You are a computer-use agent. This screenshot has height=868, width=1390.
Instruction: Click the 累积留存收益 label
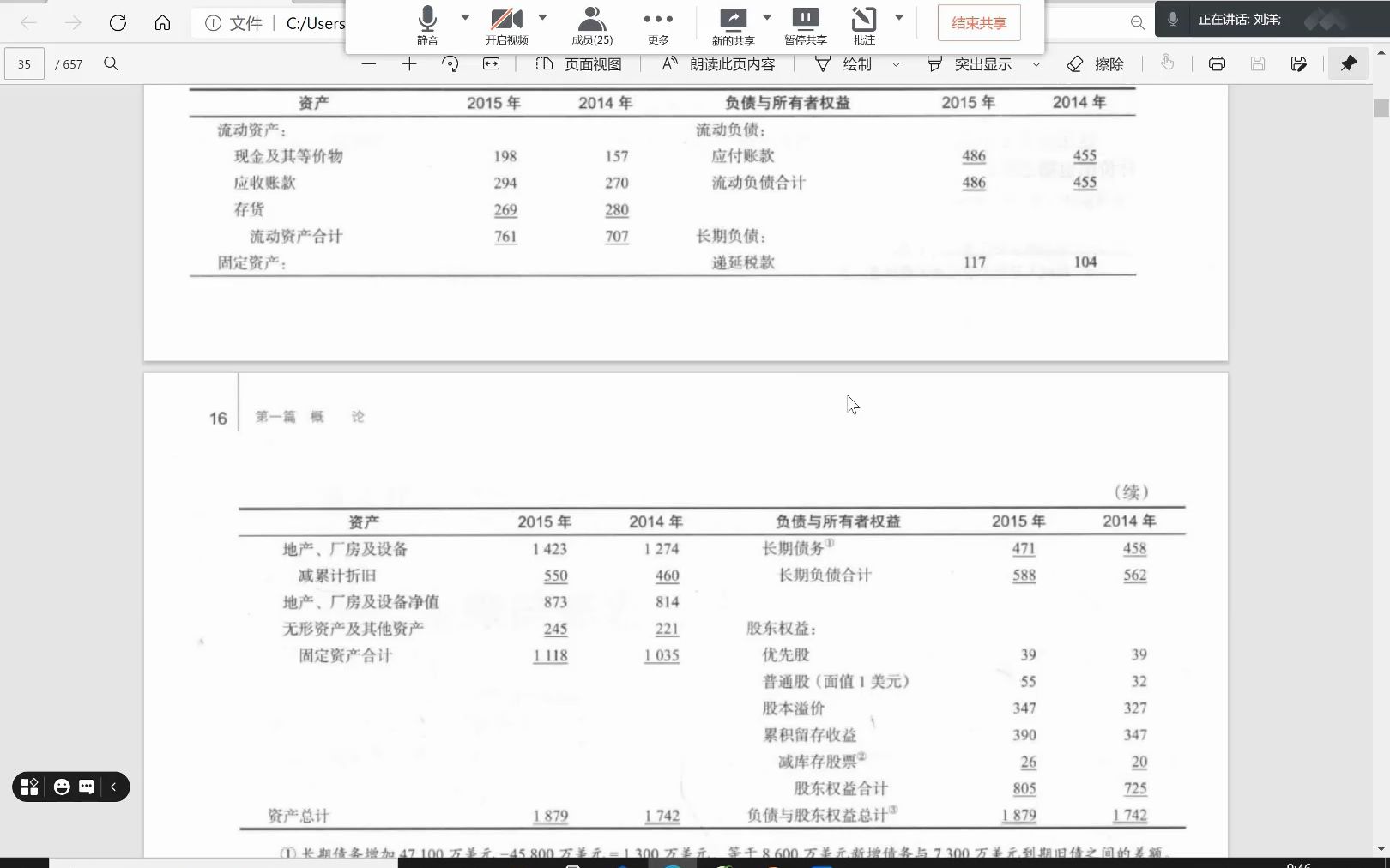click(x=809, y=735)
